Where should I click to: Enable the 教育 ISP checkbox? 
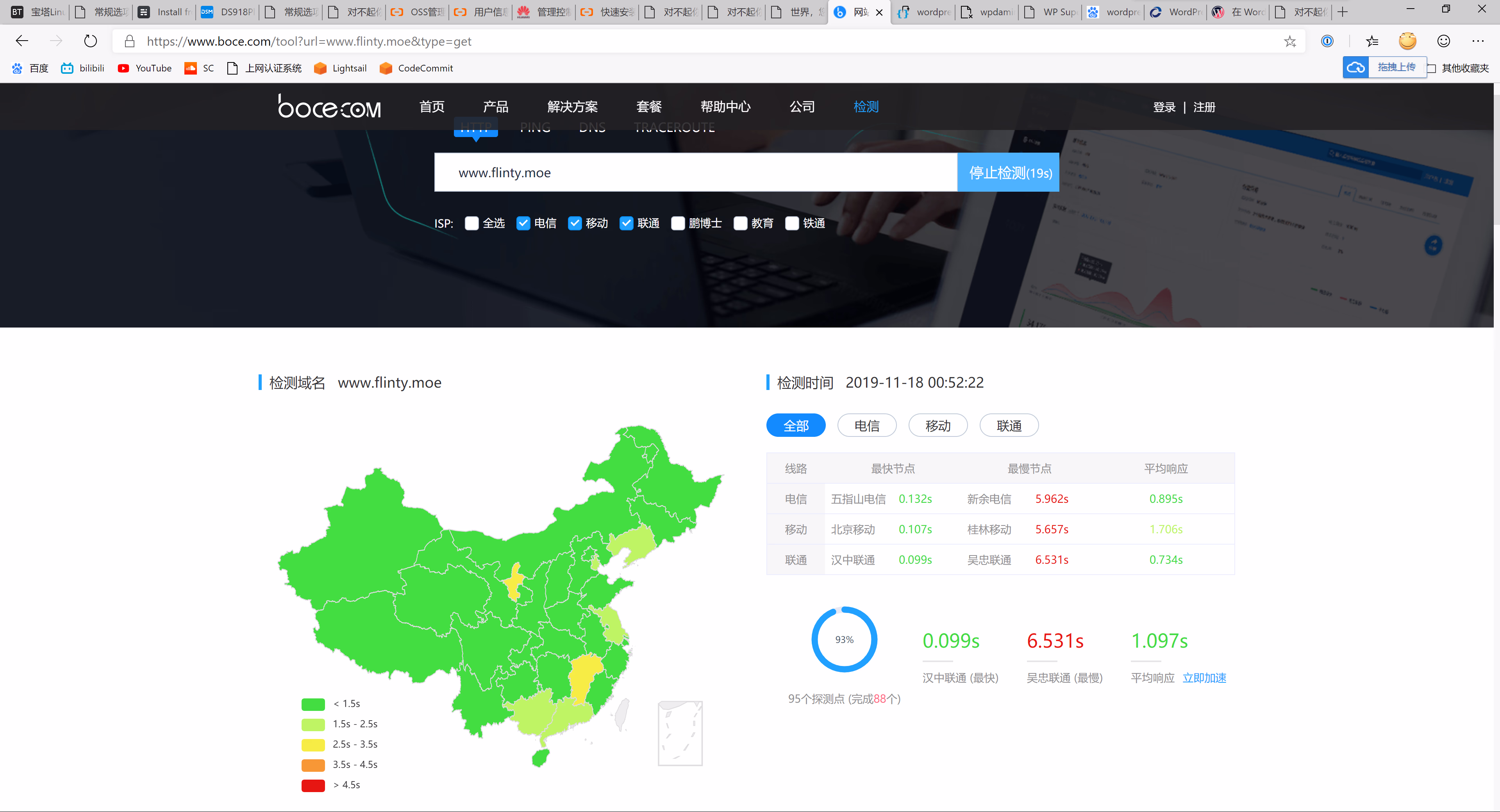(x=740, y=224)
